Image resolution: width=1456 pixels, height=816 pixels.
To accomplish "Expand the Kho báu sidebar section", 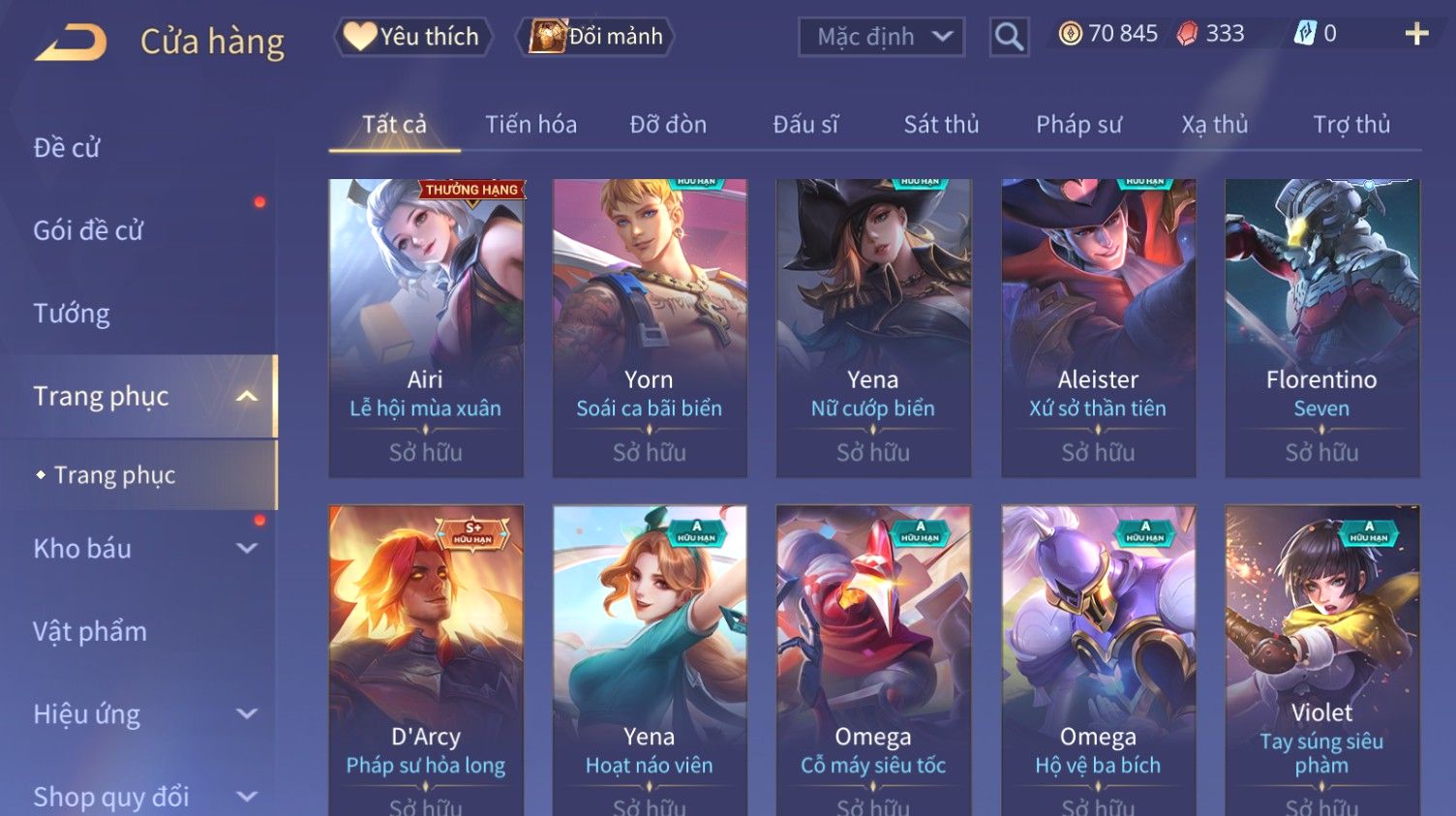I will [247, 548].
